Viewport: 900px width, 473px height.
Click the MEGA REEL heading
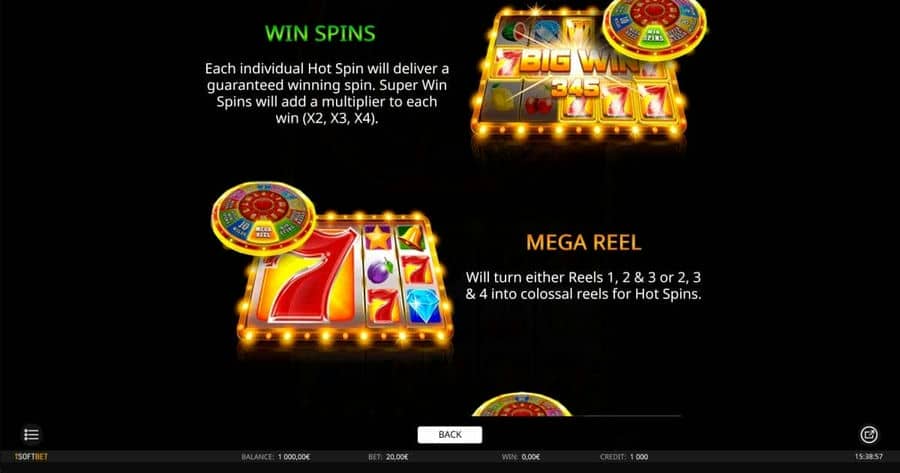(584, 242)
